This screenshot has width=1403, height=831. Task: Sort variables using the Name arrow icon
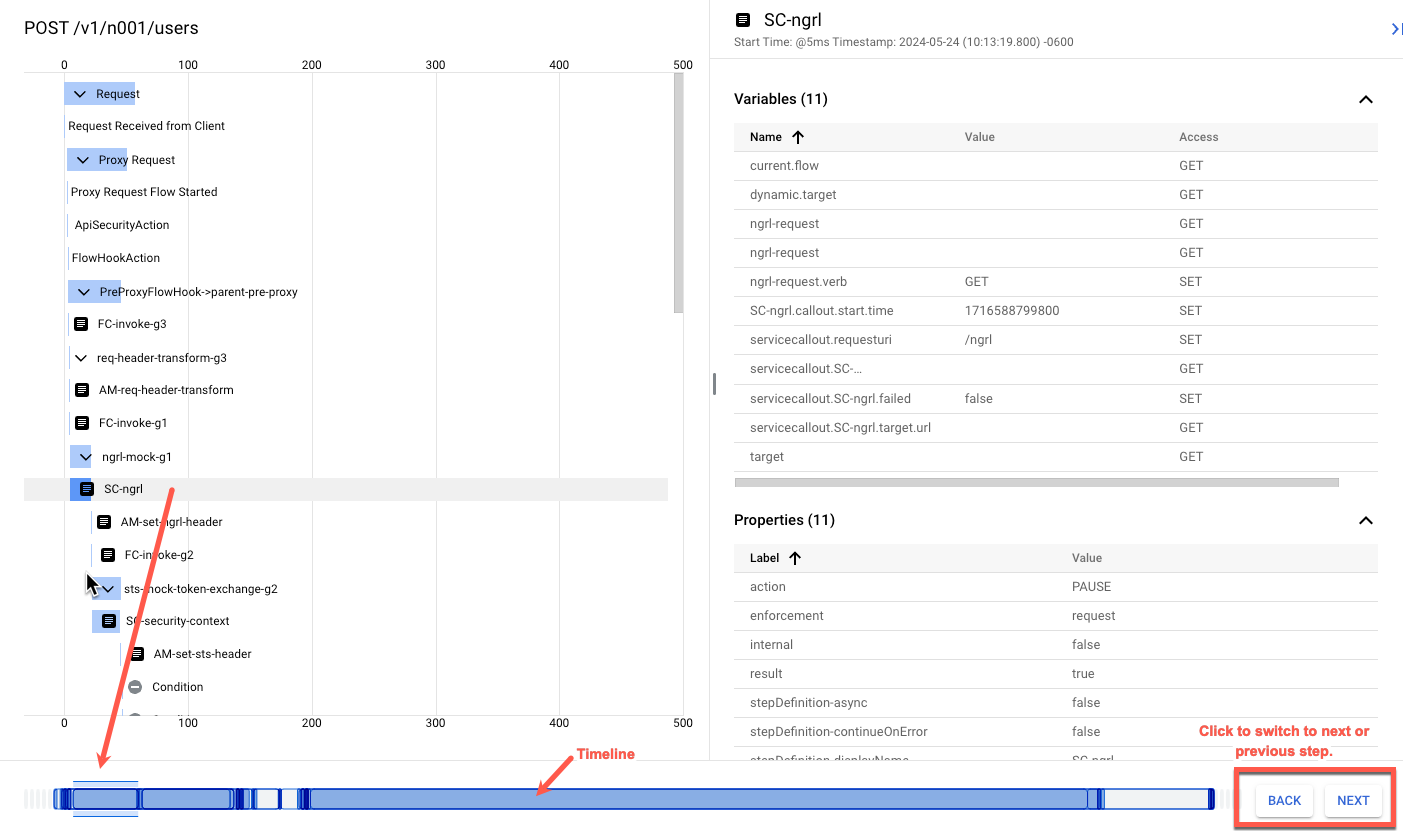[798, 137]
